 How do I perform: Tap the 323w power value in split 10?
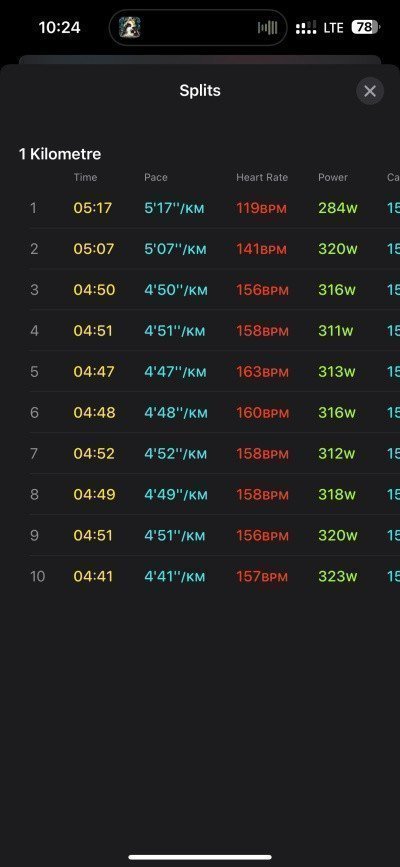pos(337,576)
